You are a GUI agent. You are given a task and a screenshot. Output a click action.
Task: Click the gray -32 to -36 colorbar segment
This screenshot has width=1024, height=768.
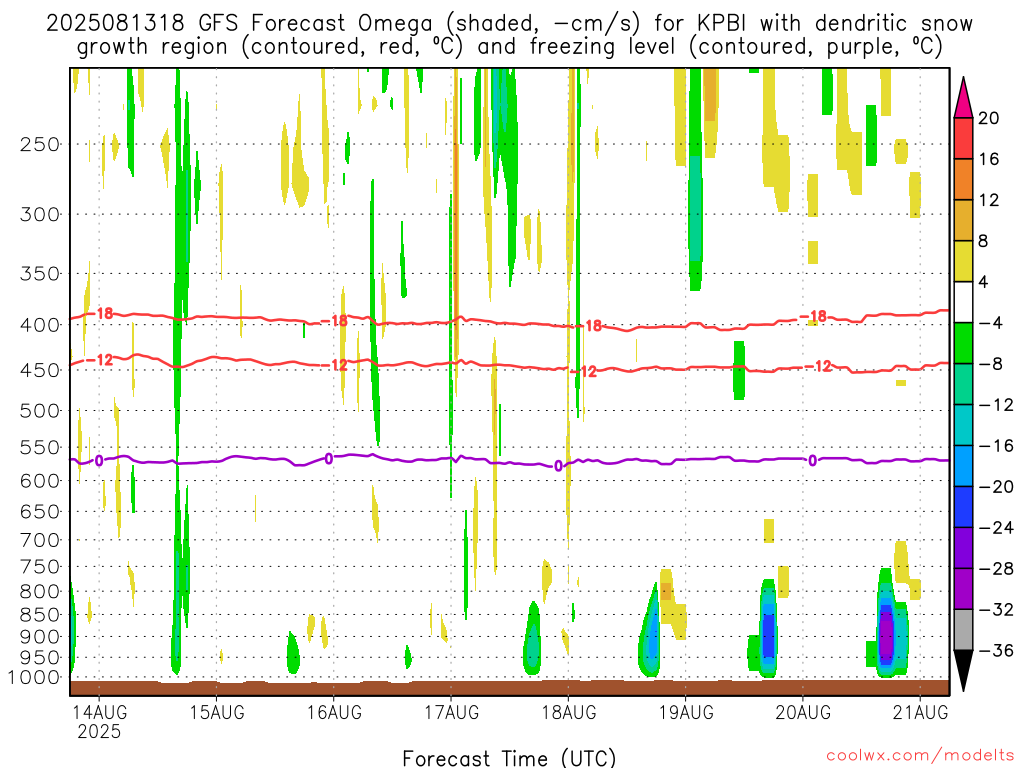point(963,630)
